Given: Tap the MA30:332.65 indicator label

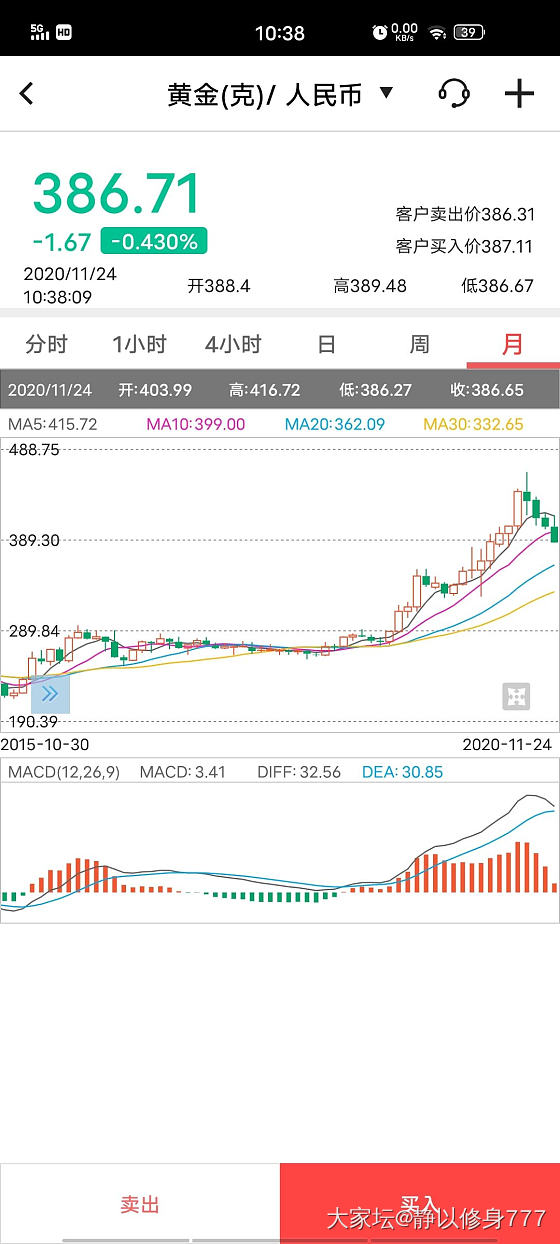Looking at the screenshot, I should (473, 424).
